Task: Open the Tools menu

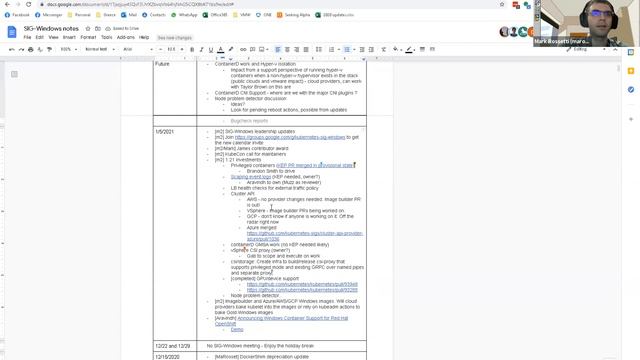Action: tap(107, 38)
